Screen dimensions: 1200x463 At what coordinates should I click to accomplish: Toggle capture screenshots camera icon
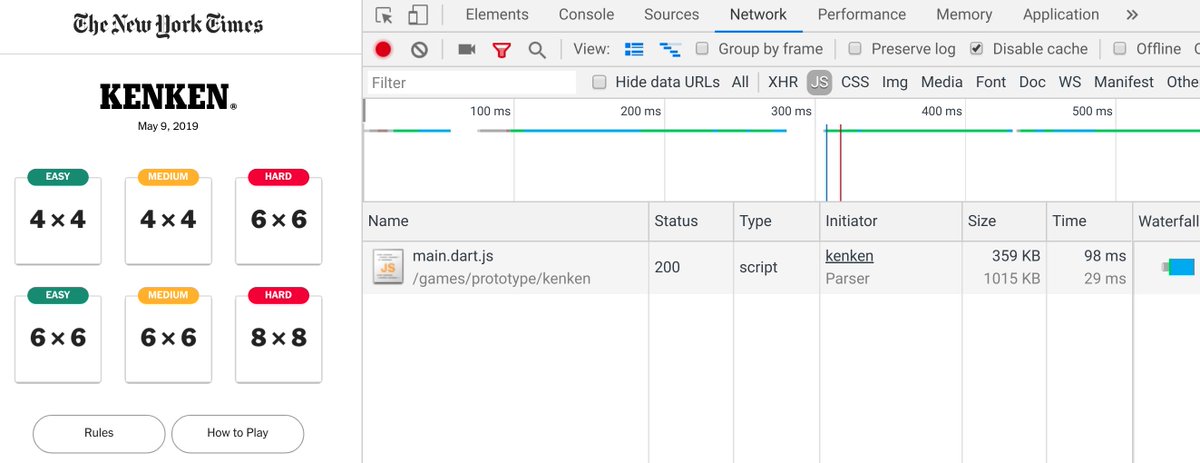(467, 49)
